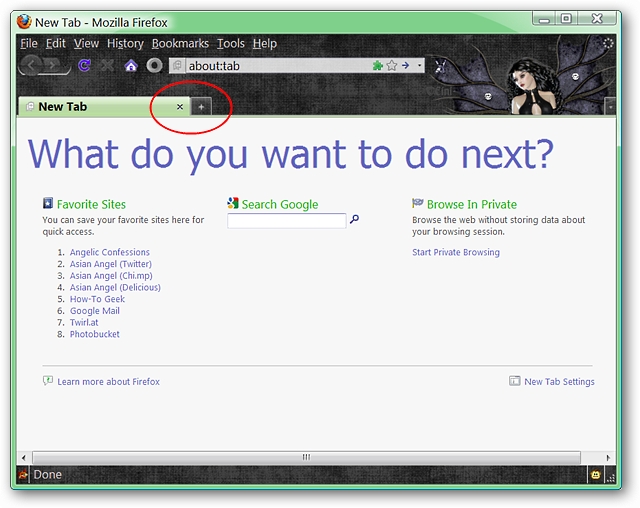Click the green puzzle piece icon in address bar
The height and width of the screenshot is (508, 640).
[x=378, y=66]
